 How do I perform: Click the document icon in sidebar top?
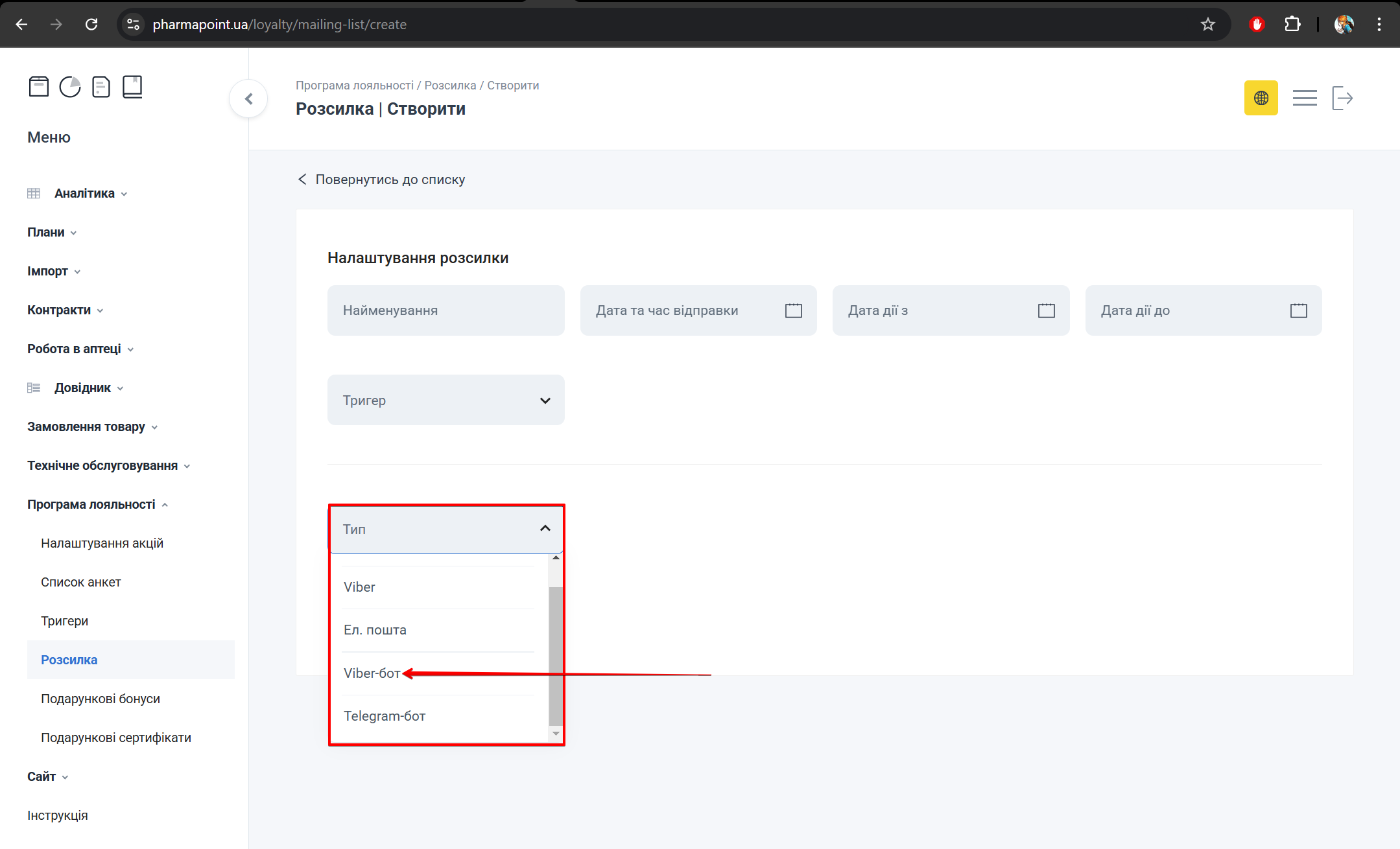(x=101, y=86)
